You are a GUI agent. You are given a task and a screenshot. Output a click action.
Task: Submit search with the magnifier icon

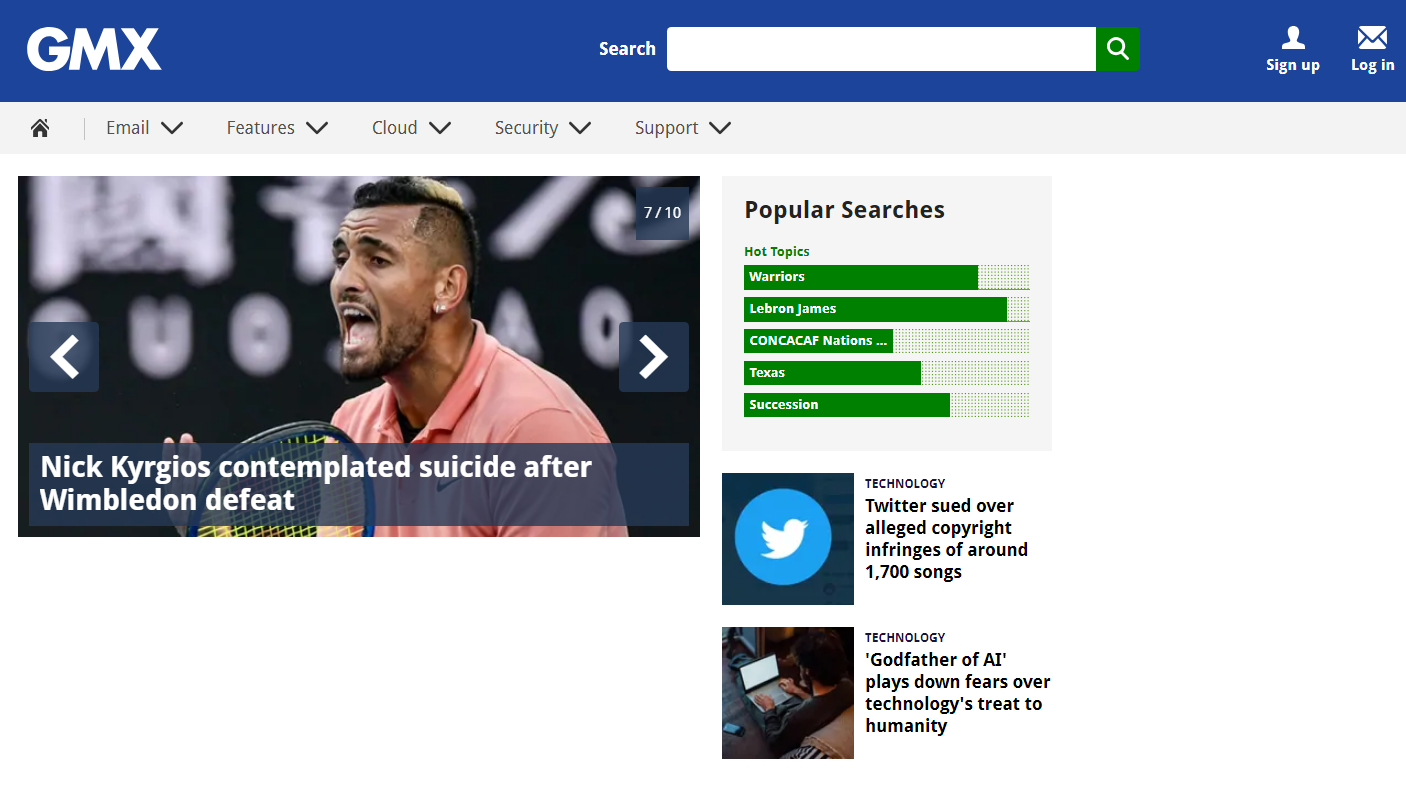[1117, 49]
